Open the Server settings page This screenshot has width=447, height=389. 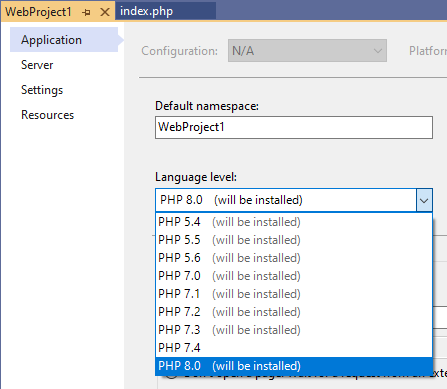pyautogui.click(x=37, y=65)
